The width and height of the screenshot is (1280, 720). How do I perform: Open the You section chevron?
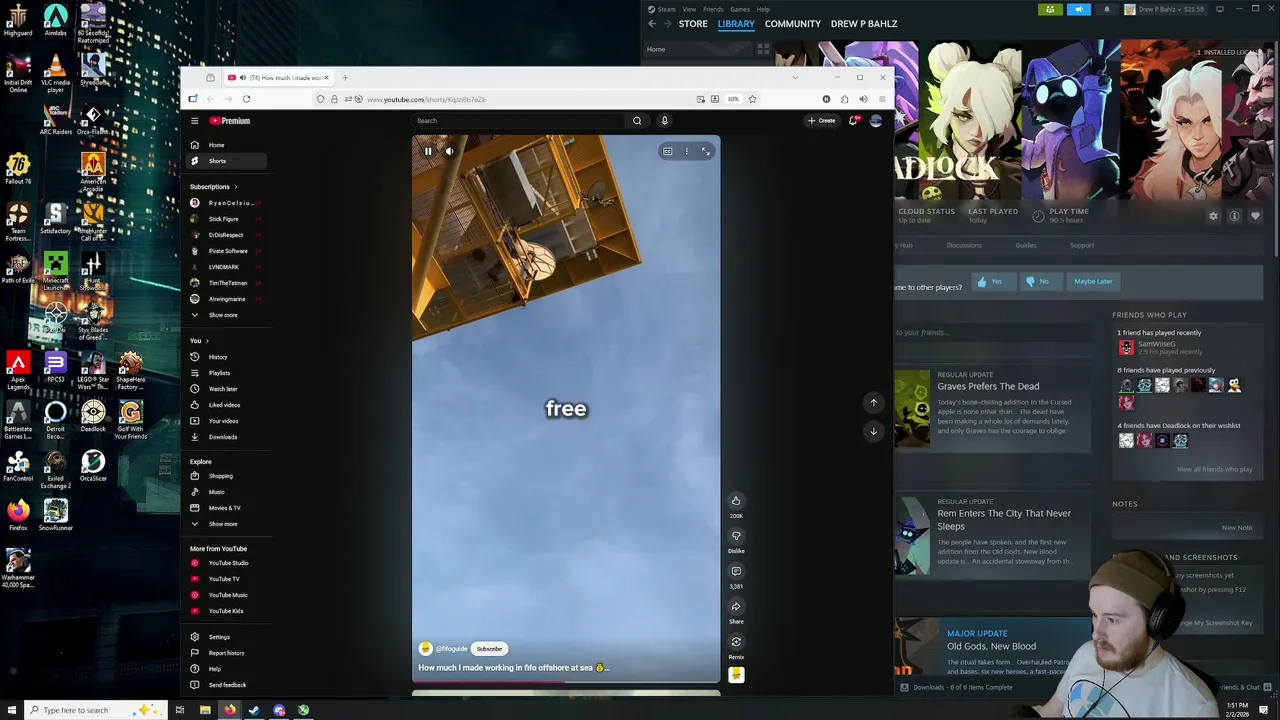point(208,341)
